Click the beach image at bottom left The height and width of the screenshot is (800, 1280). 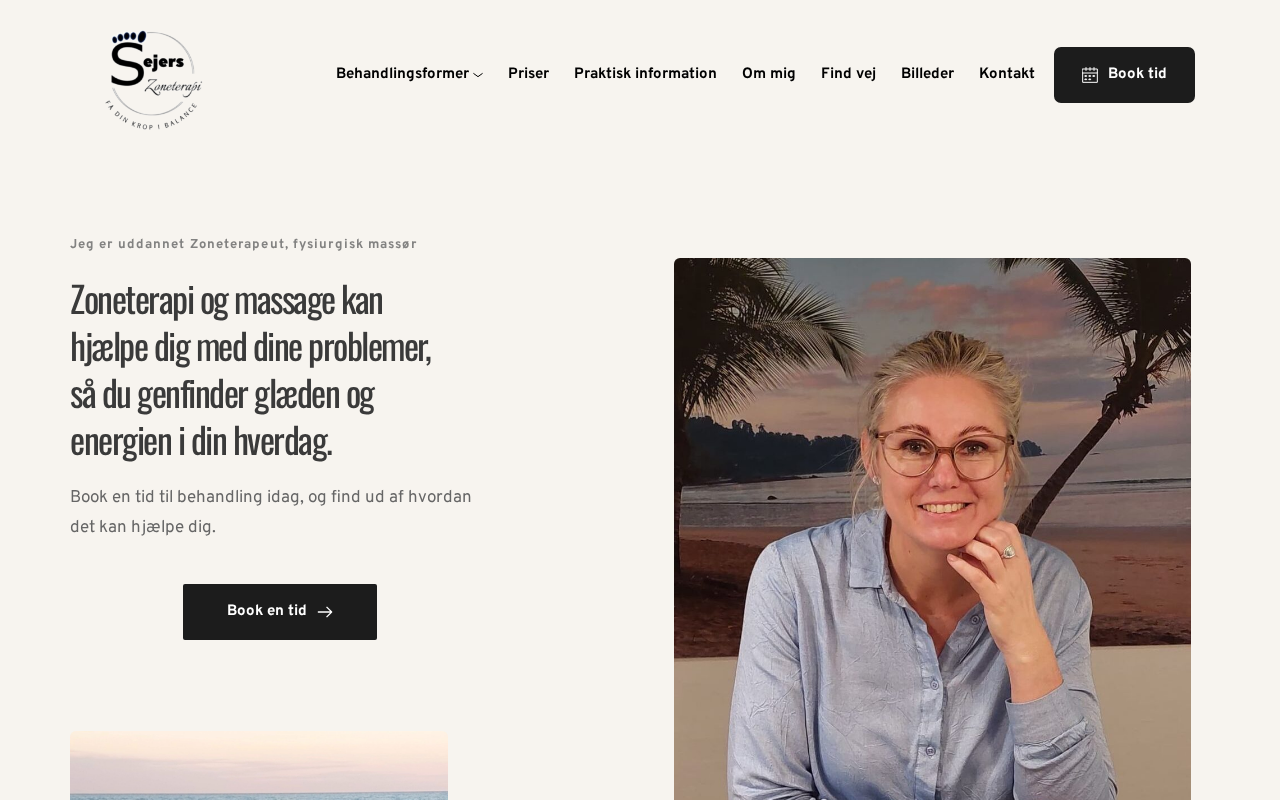259,766
